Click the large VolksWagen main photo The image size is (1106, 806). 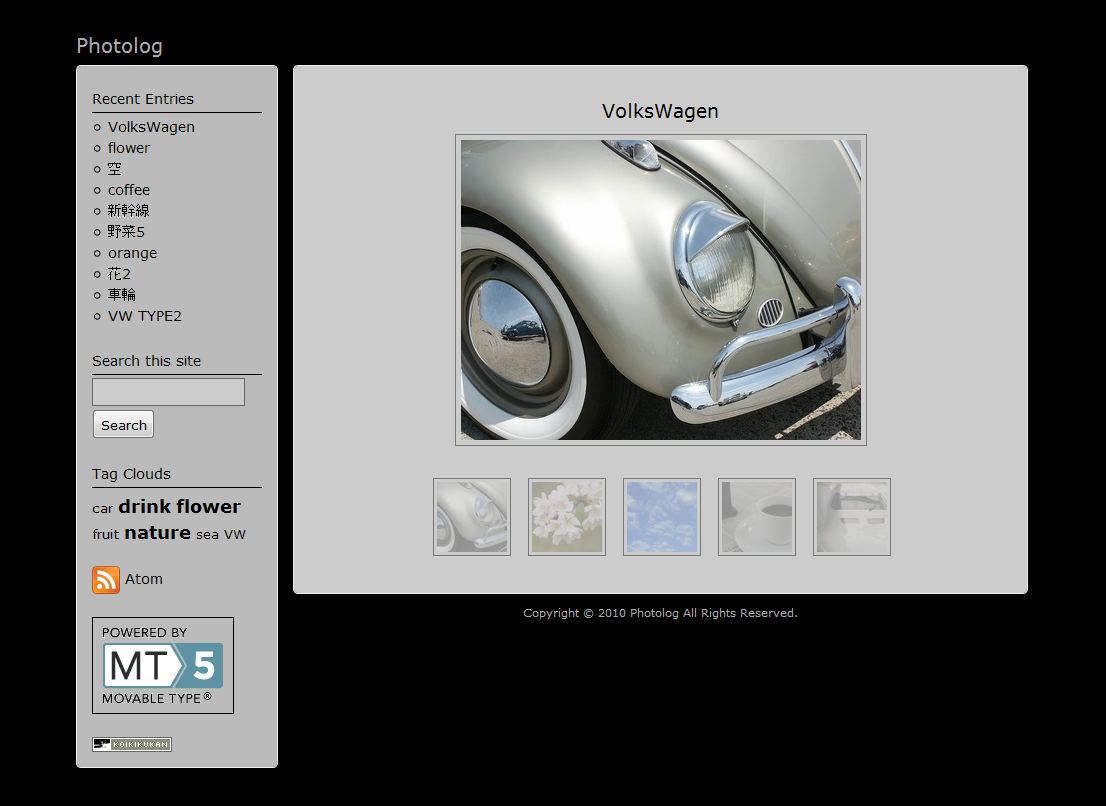[x=661, y=290]
